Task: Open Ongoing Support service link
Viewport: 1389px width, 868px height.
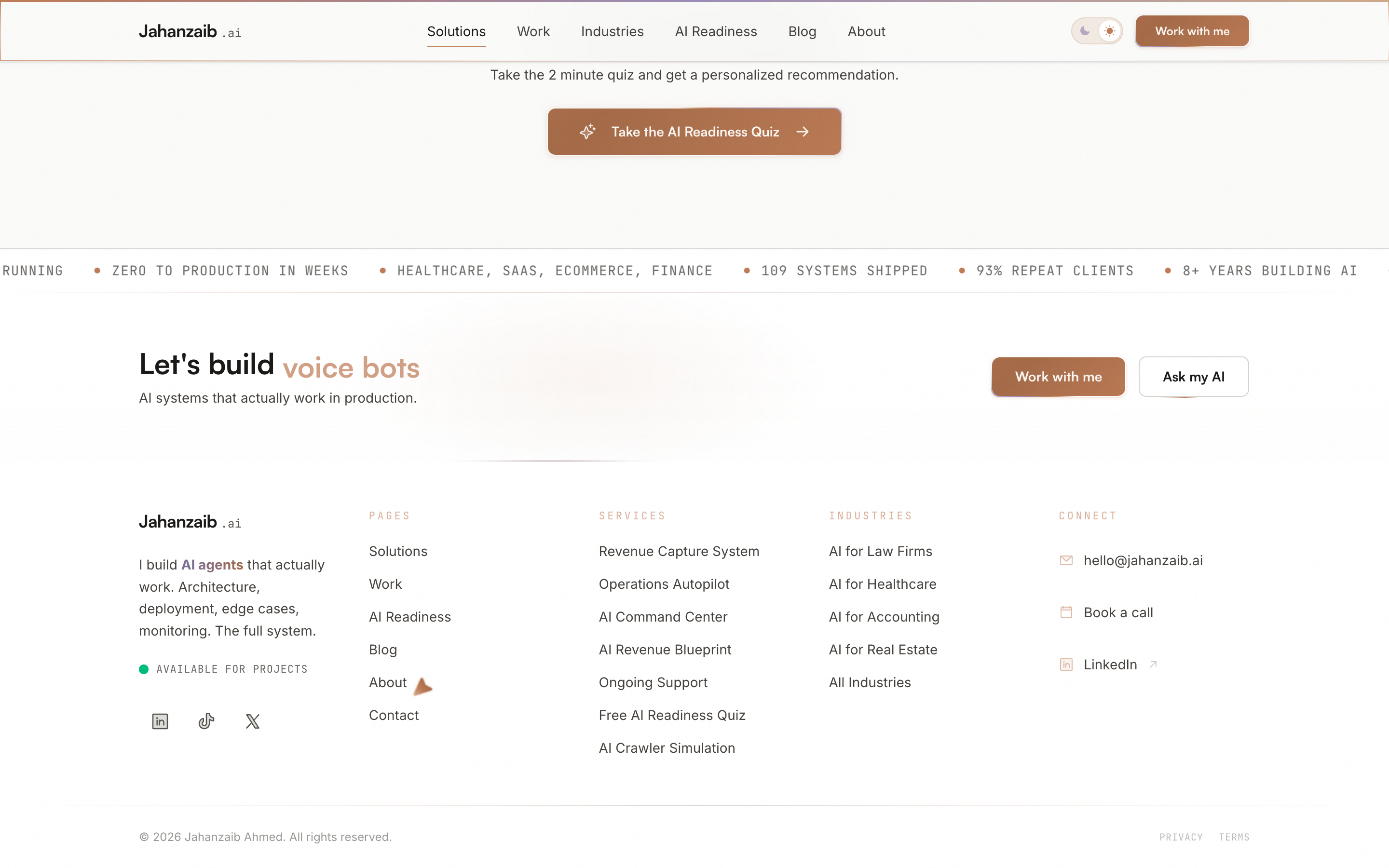Action: [x=653, y=682]
